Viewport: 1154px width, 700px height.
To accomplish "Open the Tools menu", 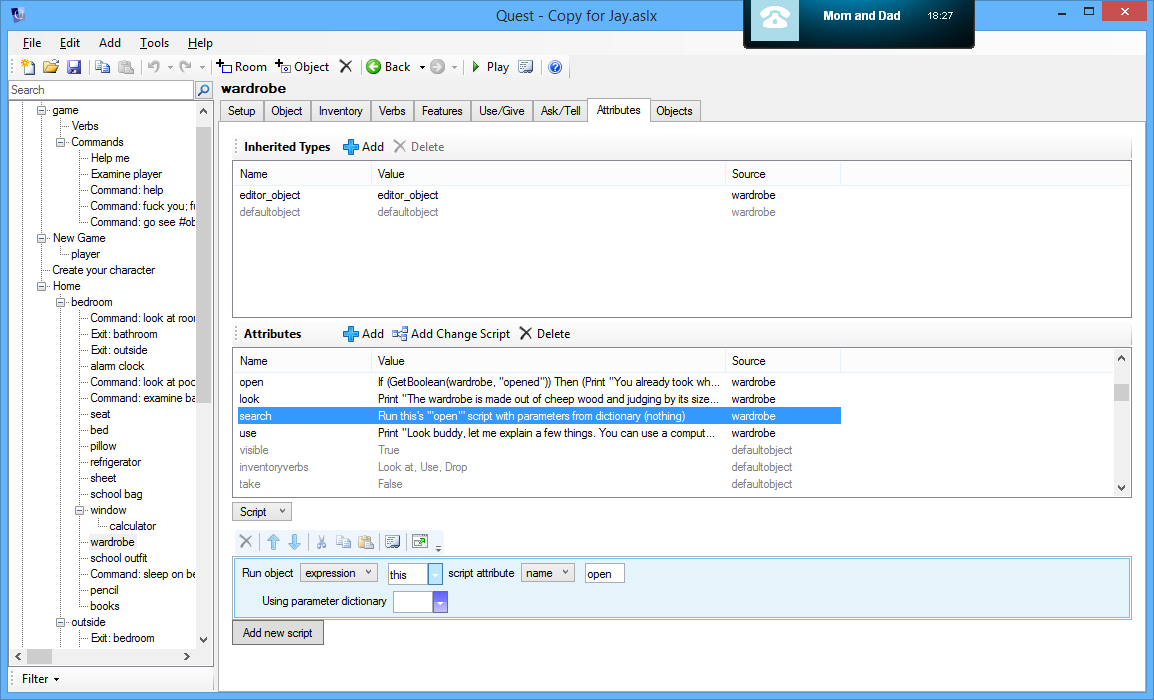I will (x=154, y=43).
